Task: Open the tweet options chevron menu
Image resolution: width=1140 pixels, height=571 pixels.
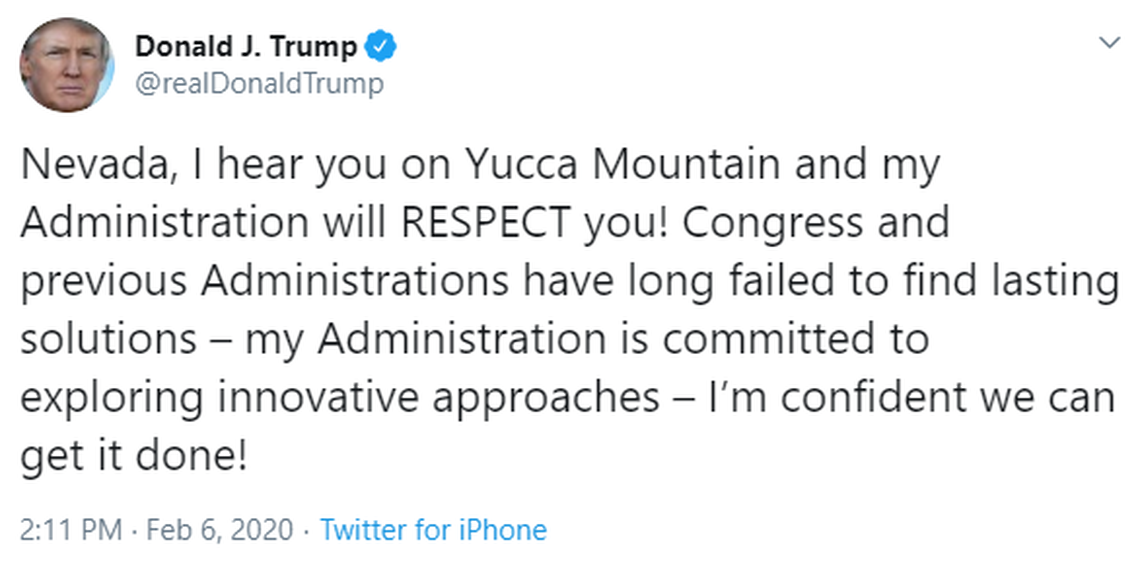Action: (1109, 43)
